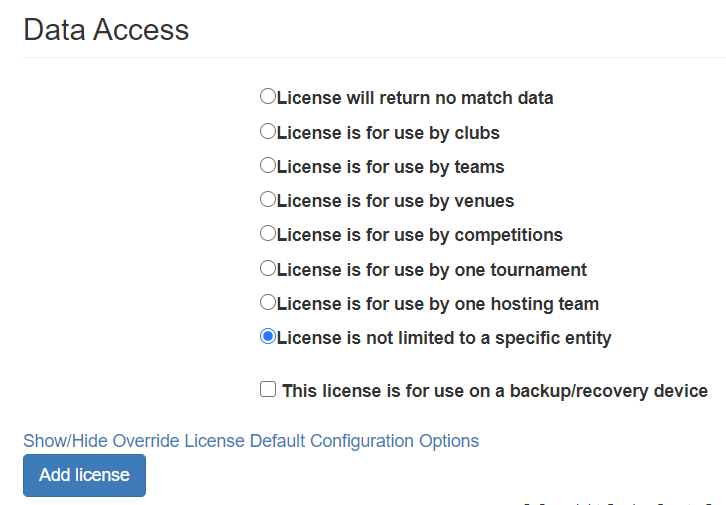
Task: Enable the backup/recovery device checkbox
Action: [268, 389]
